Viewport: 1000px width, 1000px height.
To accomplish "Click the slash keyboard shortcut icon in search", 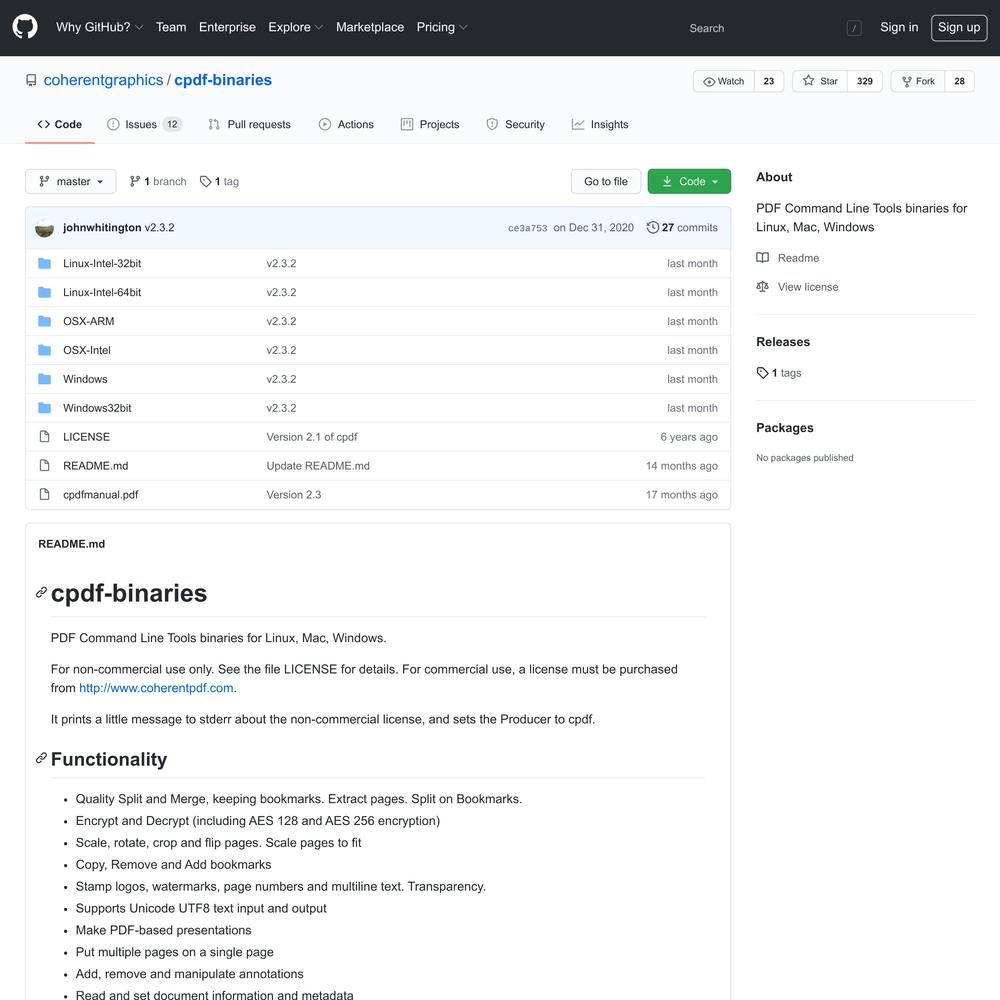I will (x=854, y=28).
